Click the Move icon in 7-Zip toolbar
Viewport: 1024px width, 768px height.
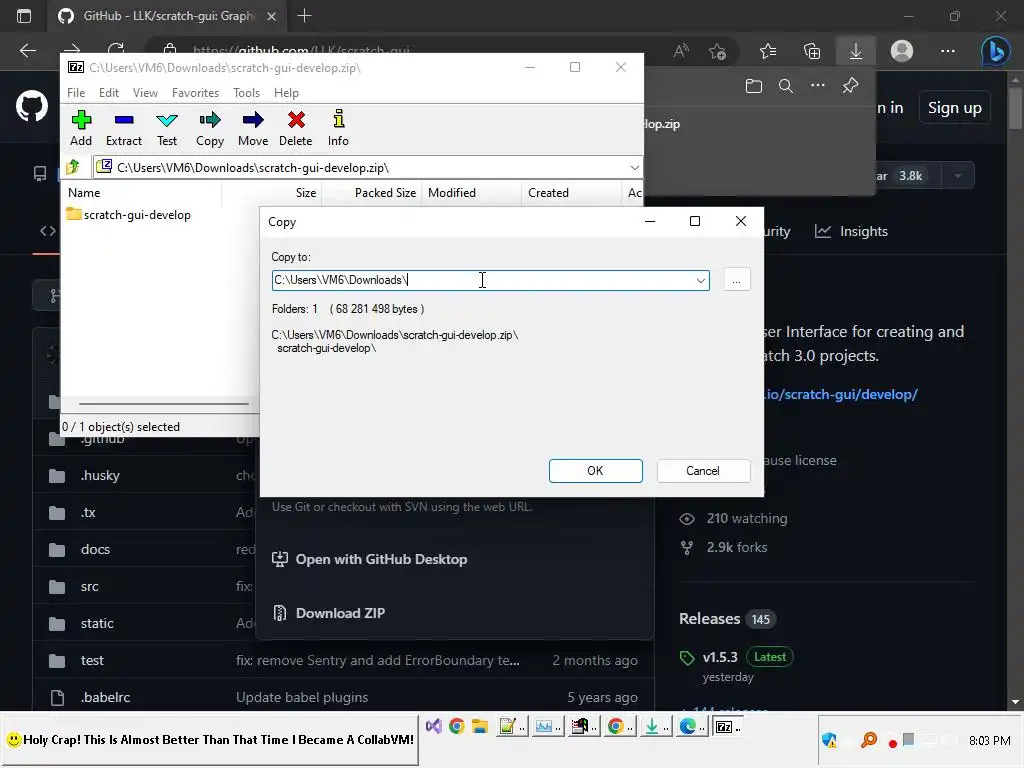pos(253,128)
